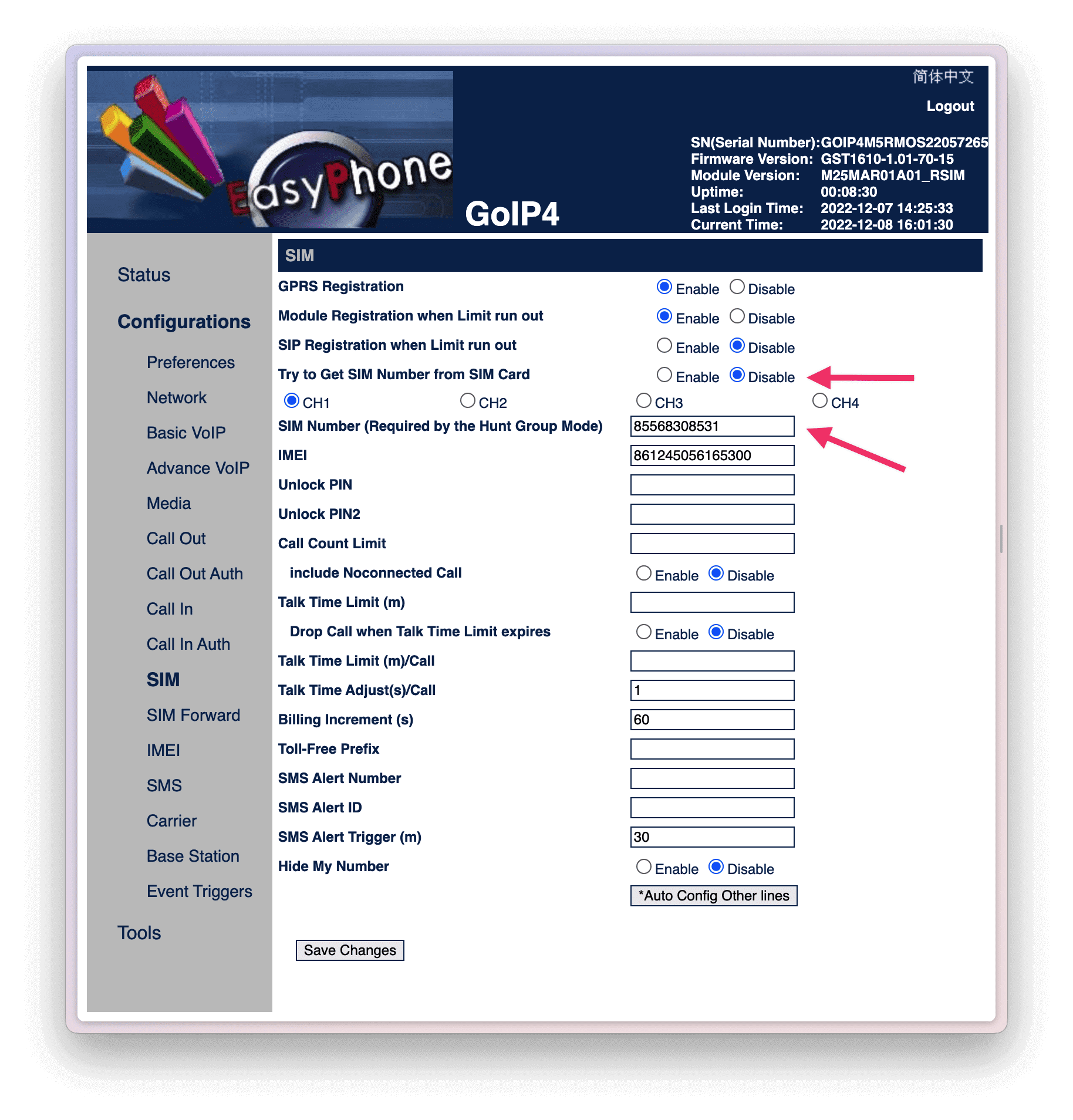Disable SIP Registration when Limit run out
The width and height of the screenshot is (1073, 1120).
(x=737, y=345)
